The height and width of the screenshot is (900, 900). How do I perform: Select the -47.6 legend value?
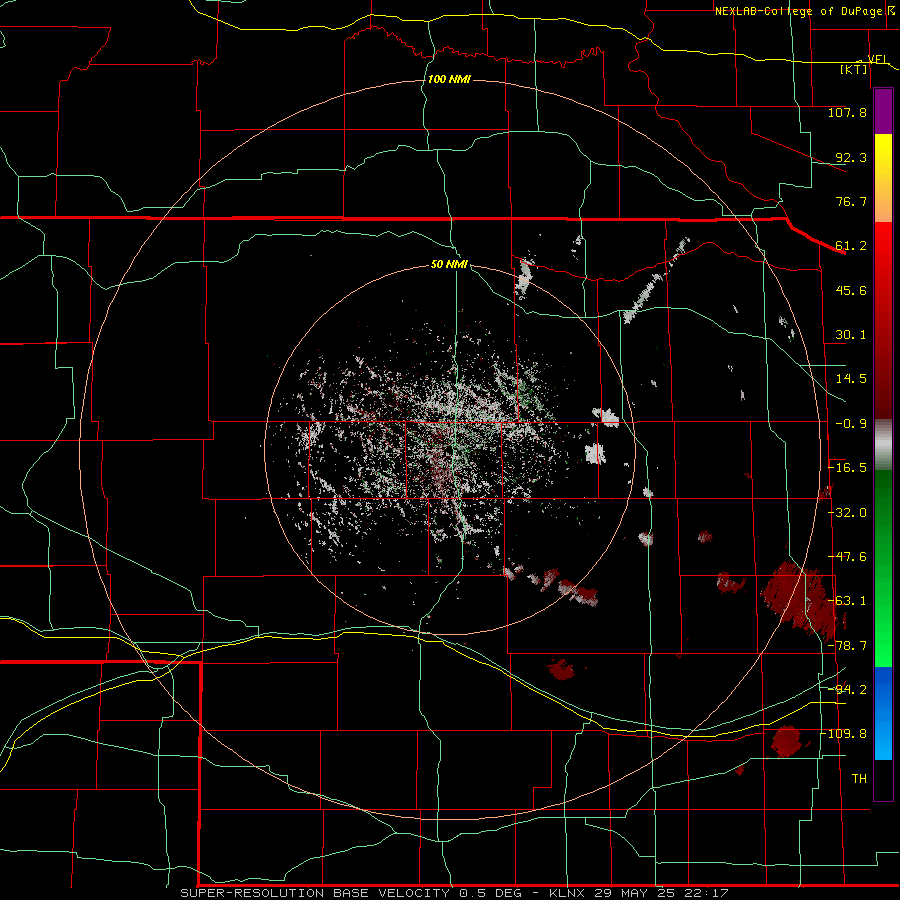847,557
